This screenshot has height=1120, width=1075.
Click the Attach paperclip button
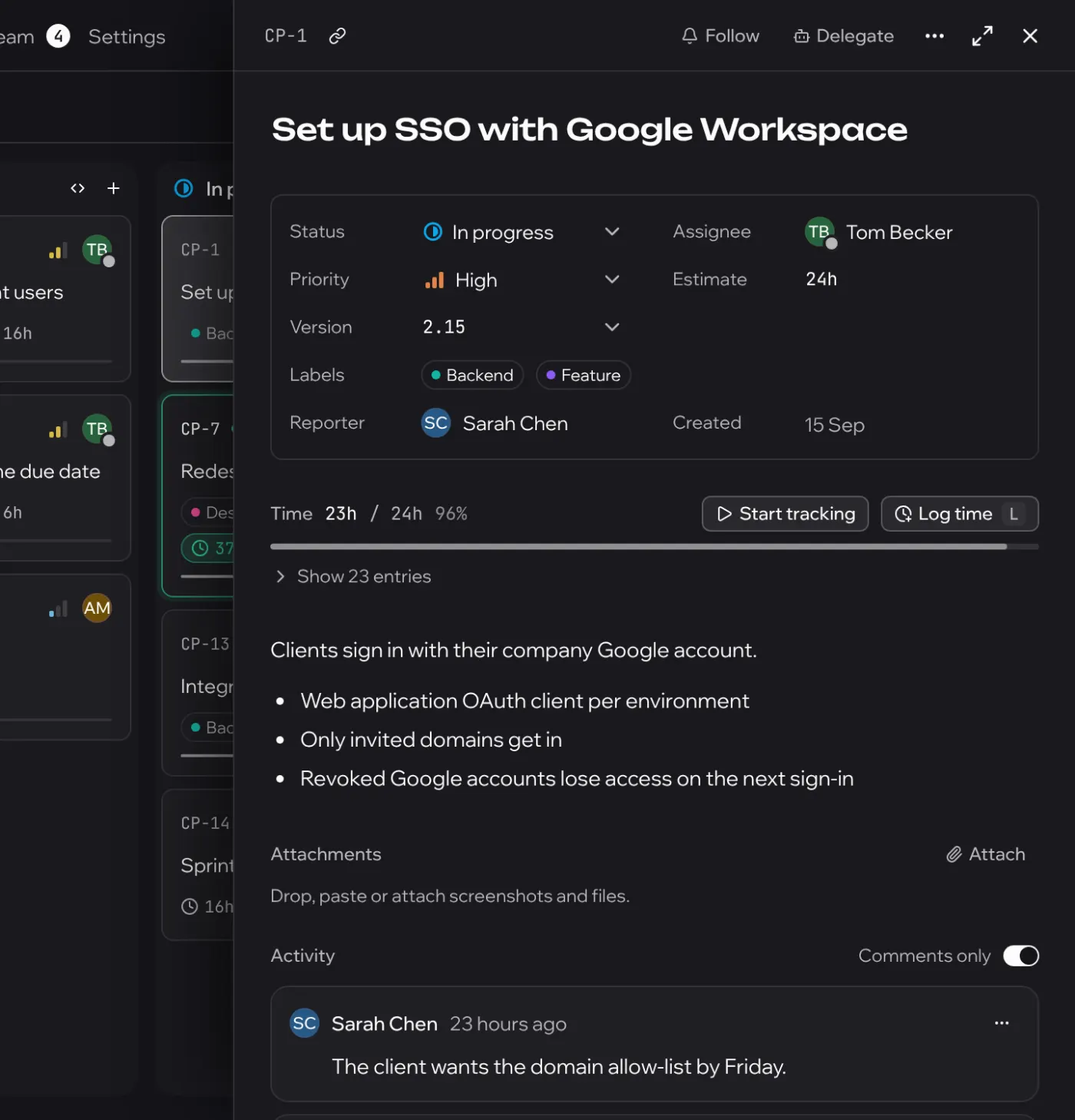[986, 854]
